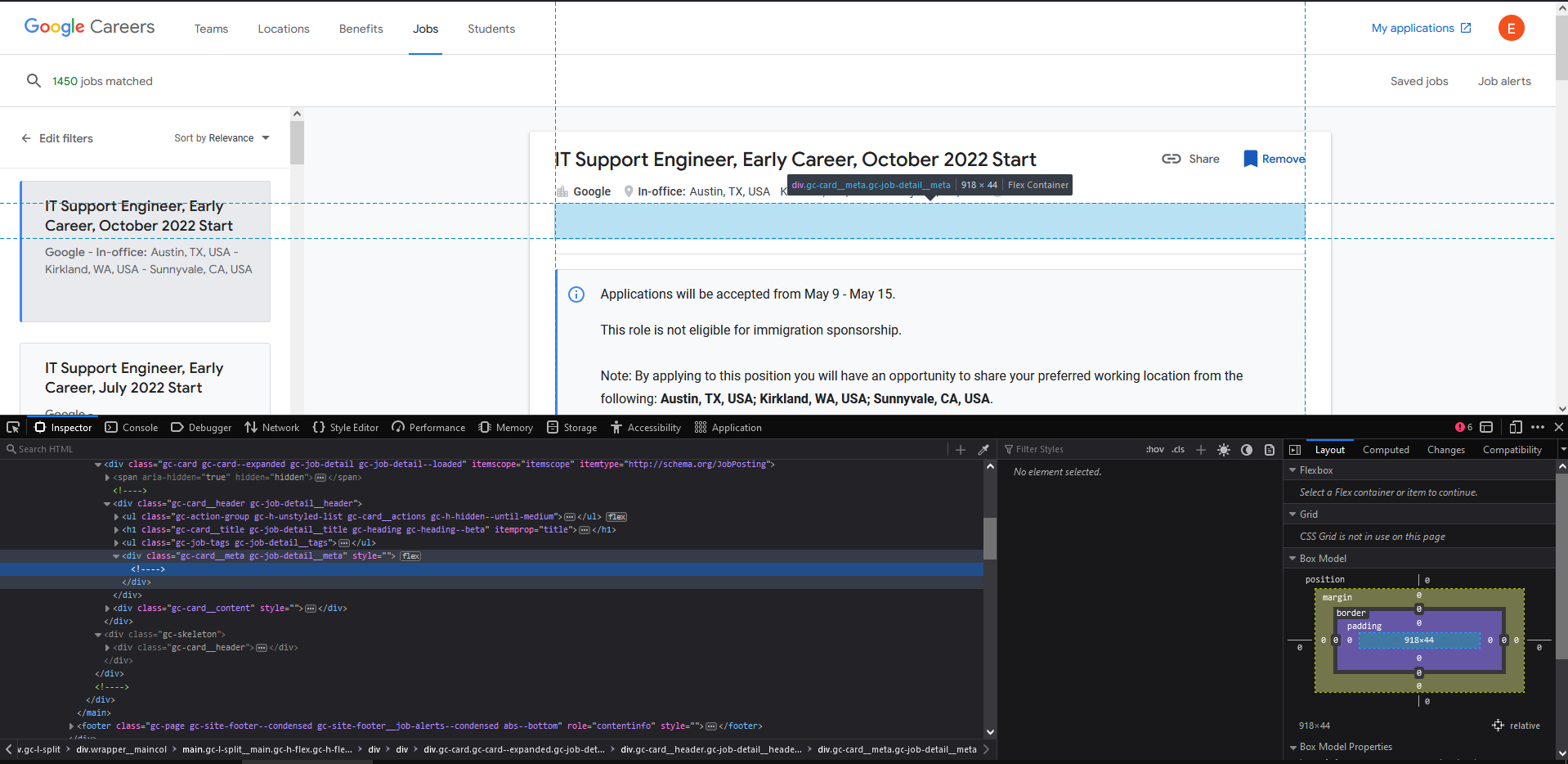Open the Storage panel
Viewport: 1568px width, 764px height.
click(x=572, y=427)
